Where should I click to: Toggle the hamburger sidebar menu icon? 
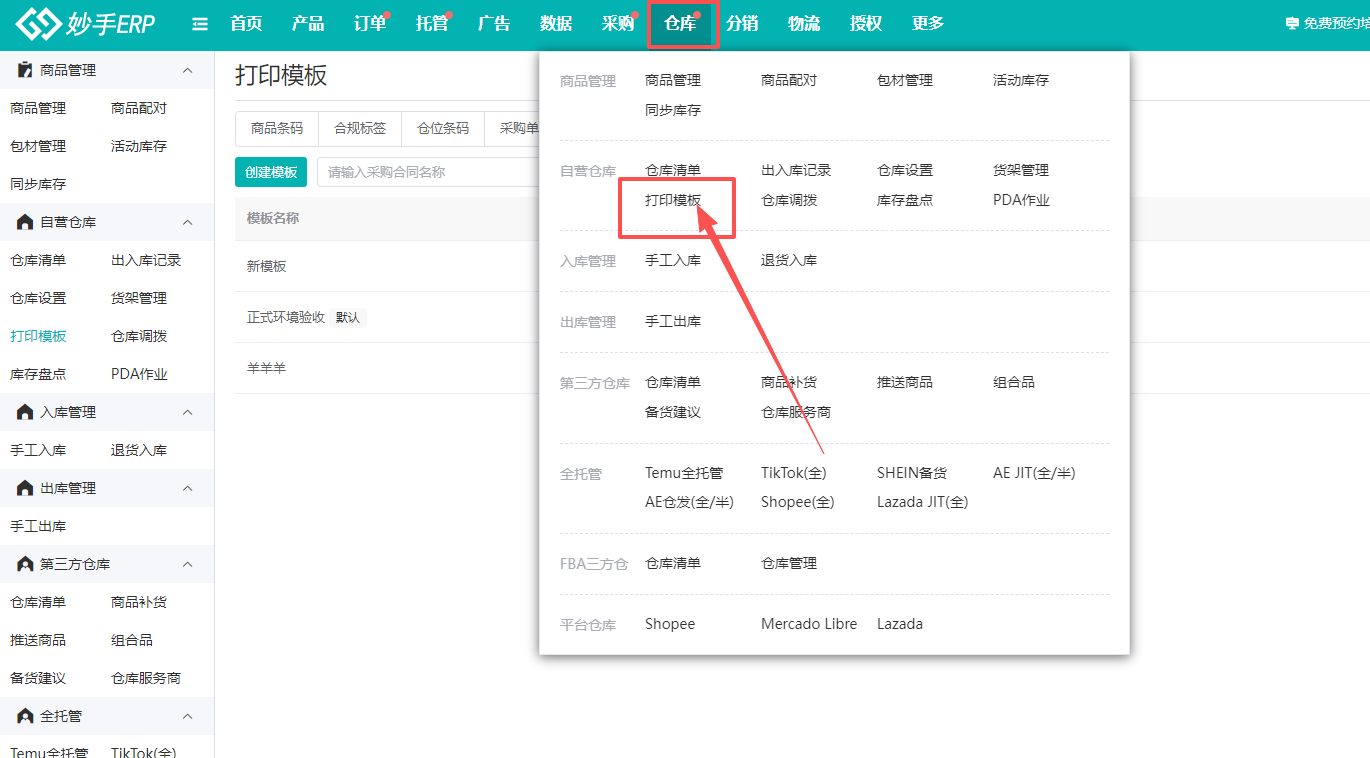pos(200,24)
